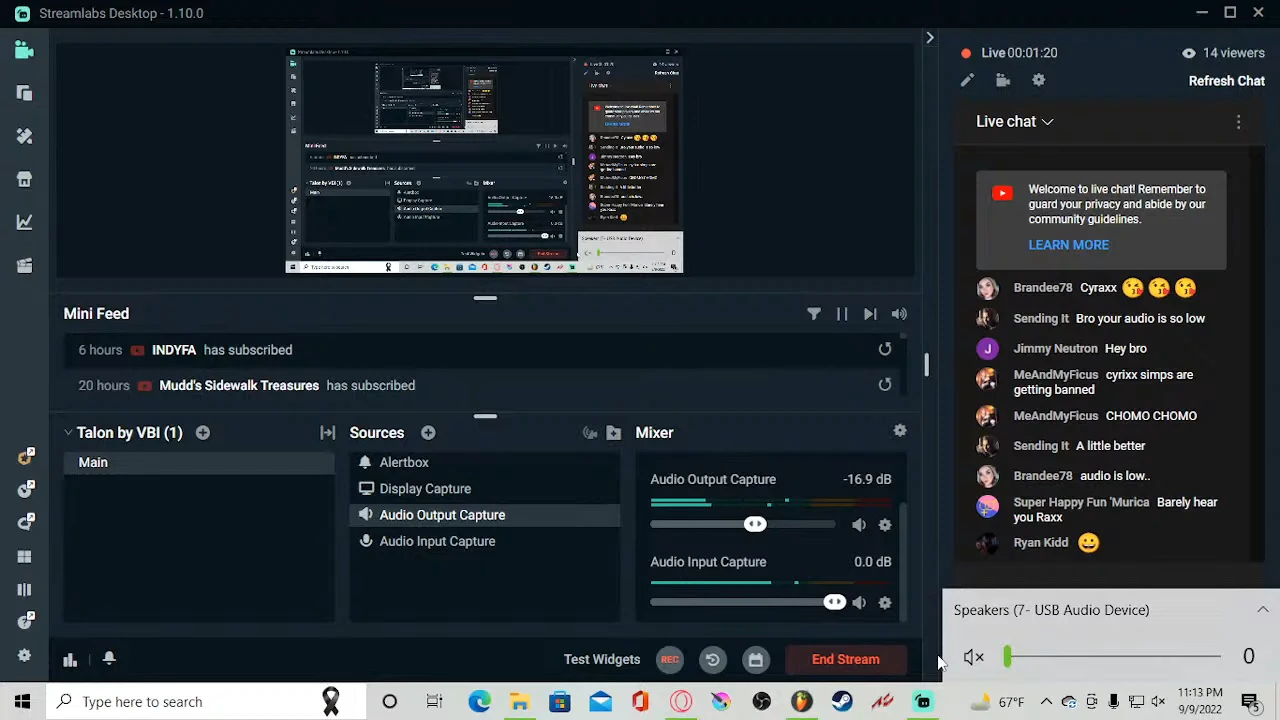Mute Mini Feed alert sounds

coord(898,313)
